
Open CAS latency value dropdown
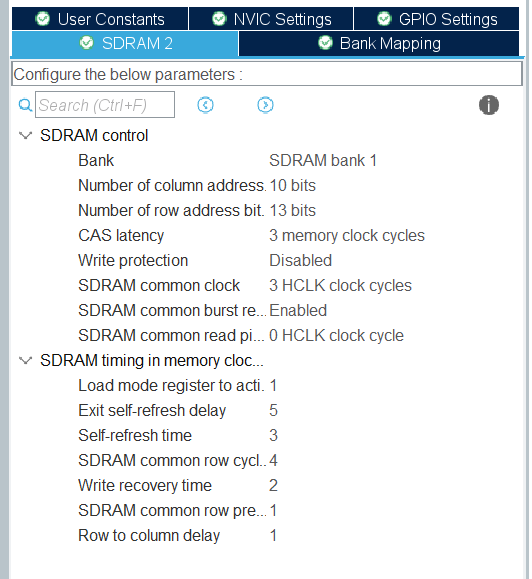click(x=347, y=236)
